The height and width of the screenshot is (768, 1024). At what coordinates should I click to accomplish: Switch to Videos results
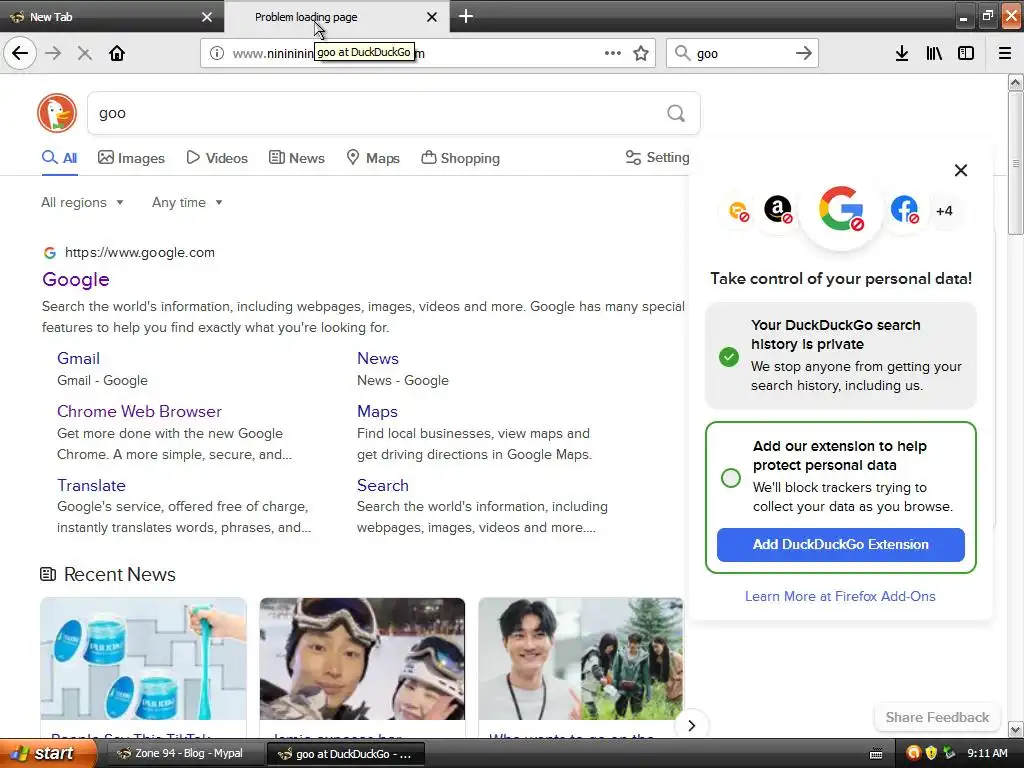click(x=217, y=158)
